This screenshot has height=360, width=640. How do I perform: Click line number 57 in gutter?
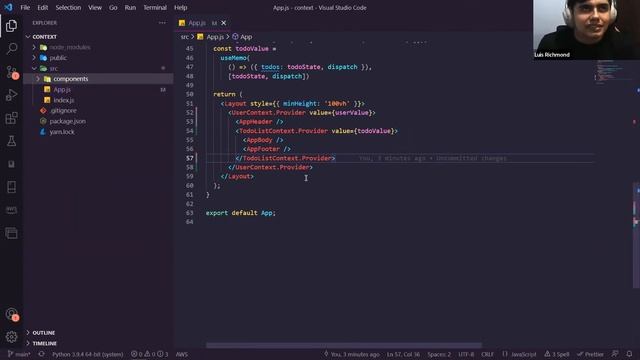tap(189, 158)
